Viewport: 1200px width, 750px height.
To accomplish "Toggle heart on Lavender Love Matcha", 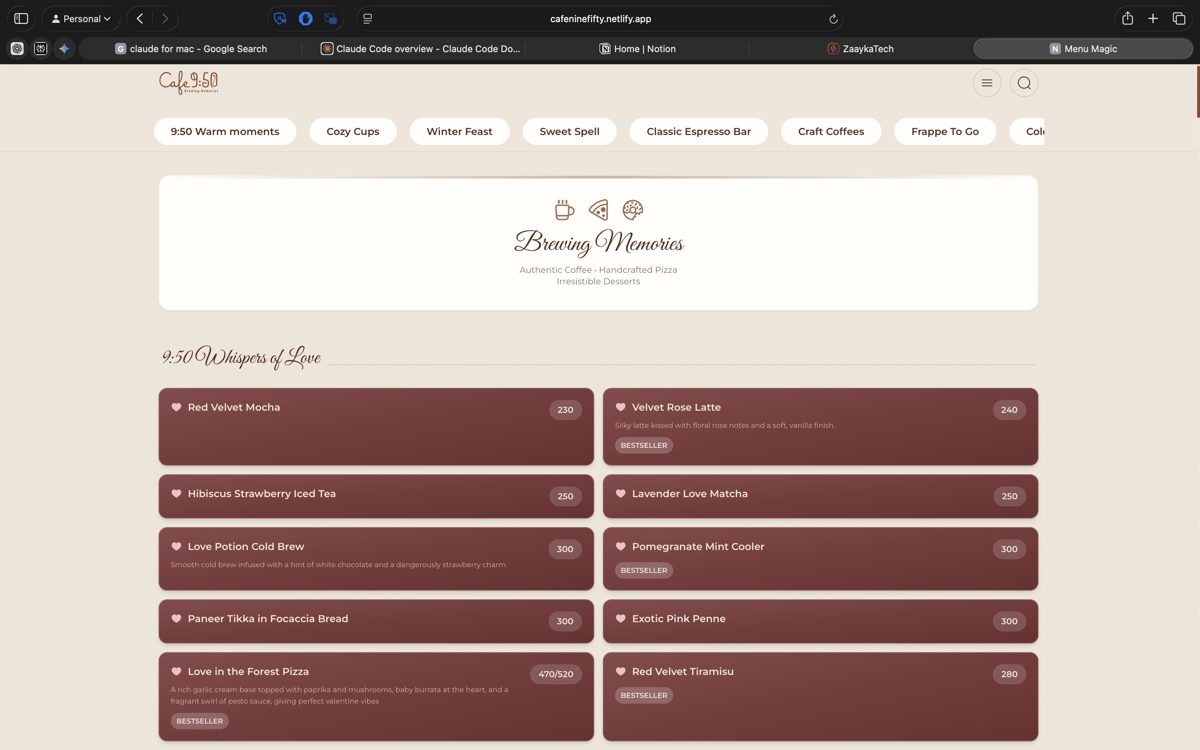I will coord(621,494).
